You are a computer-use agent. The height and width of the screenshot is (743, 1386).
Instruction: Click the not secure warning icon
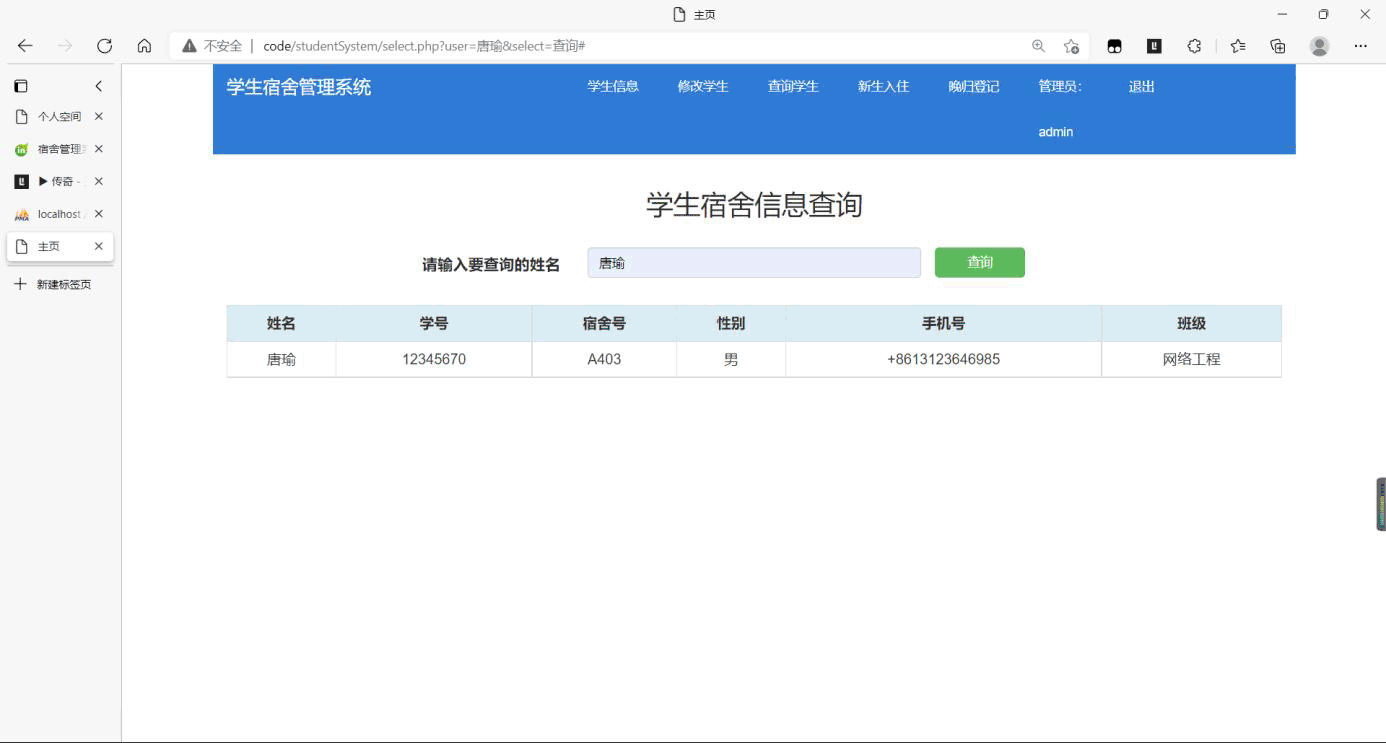tap(189, 46)
